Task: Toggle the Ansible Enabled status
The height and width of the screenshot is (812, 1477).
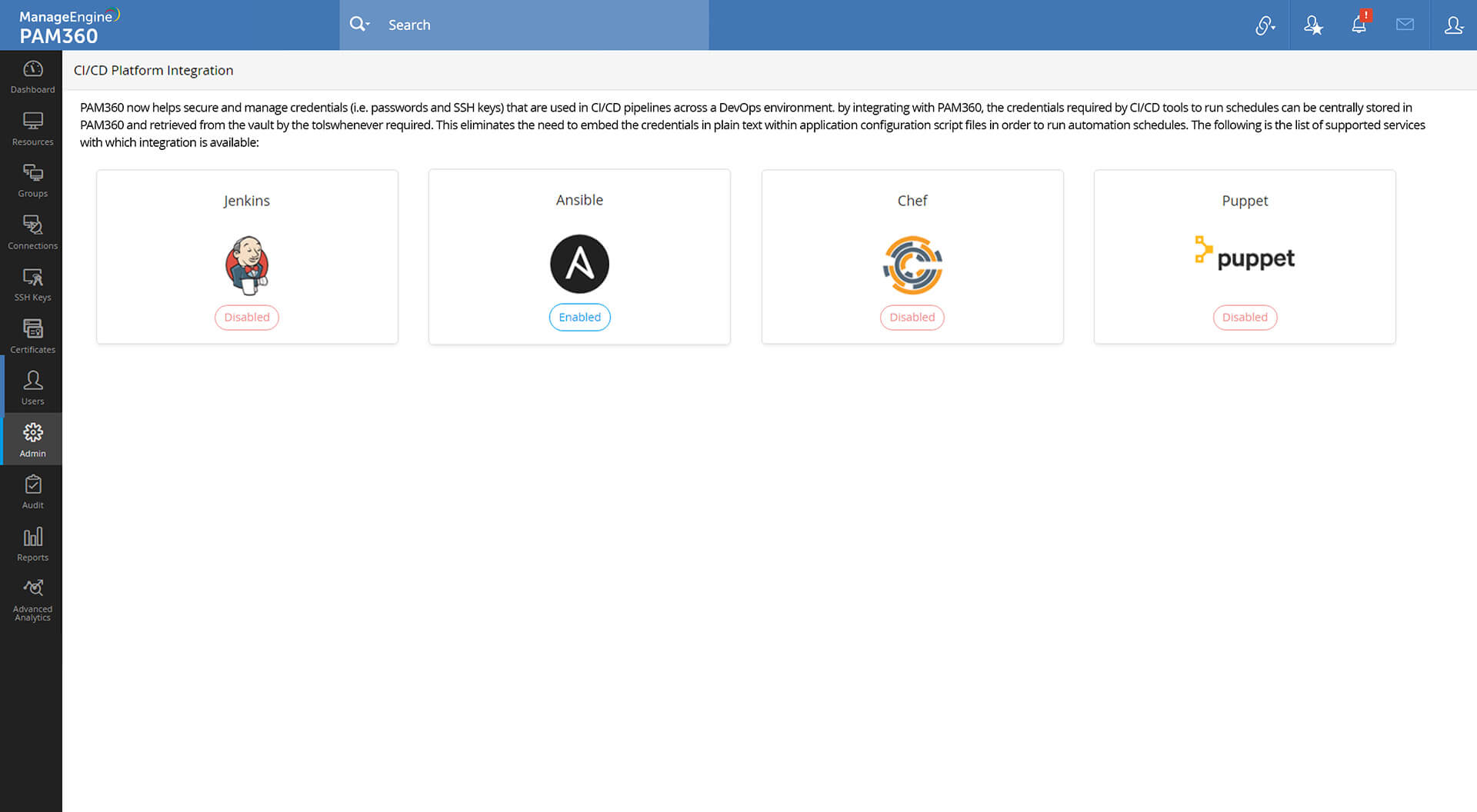Action: (579, 318)
